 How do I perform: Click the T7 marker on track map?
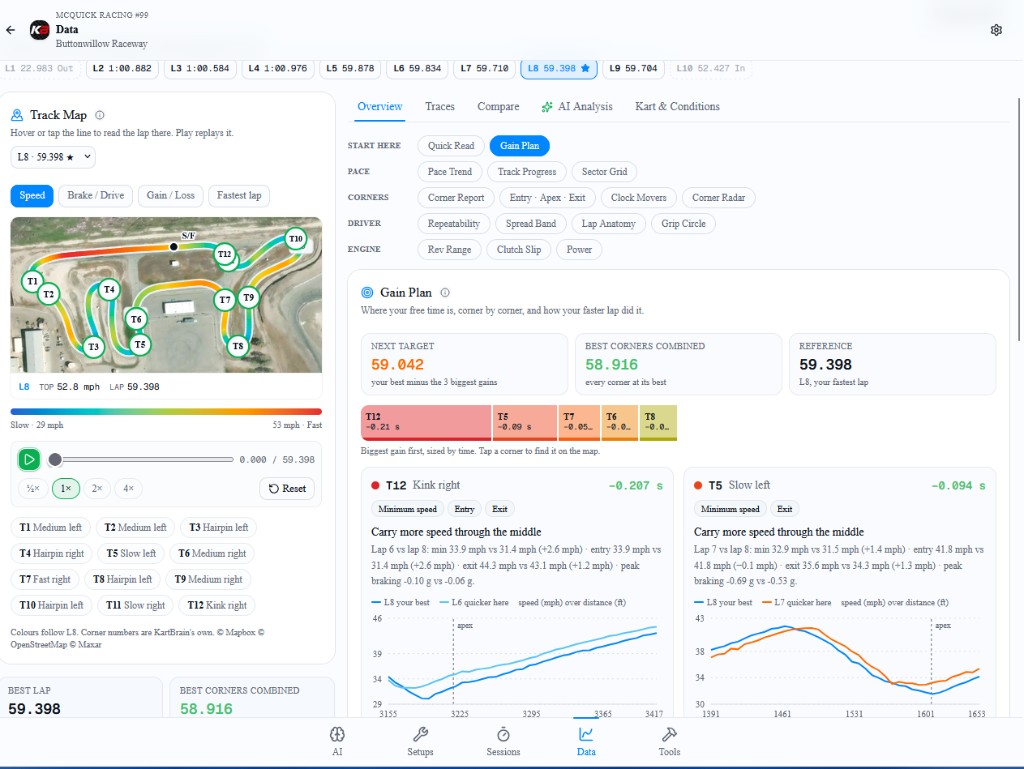tap(225, 300)
